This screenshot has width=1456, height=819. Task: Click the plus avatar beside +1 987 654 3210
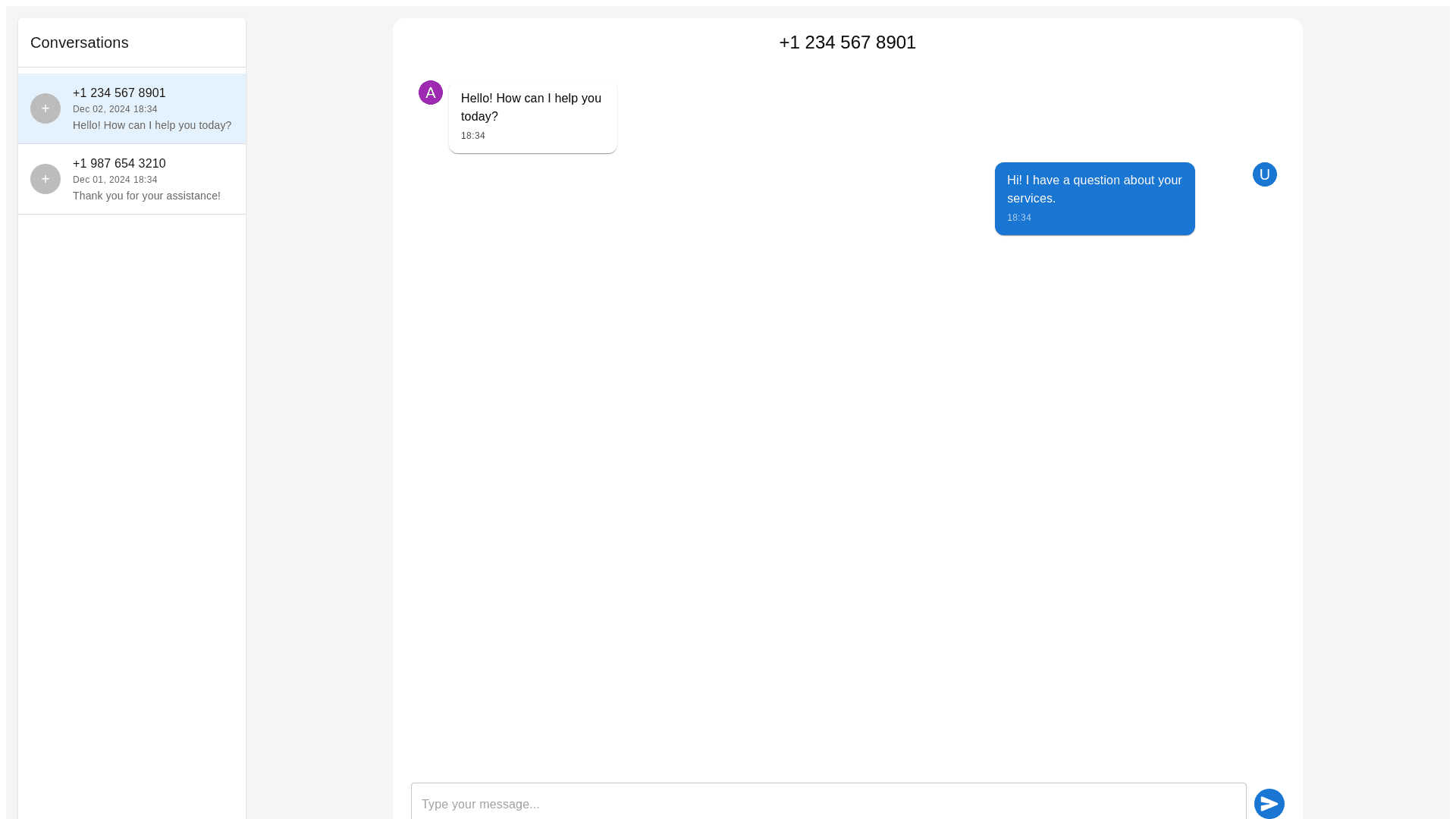(x=45, y=179)
